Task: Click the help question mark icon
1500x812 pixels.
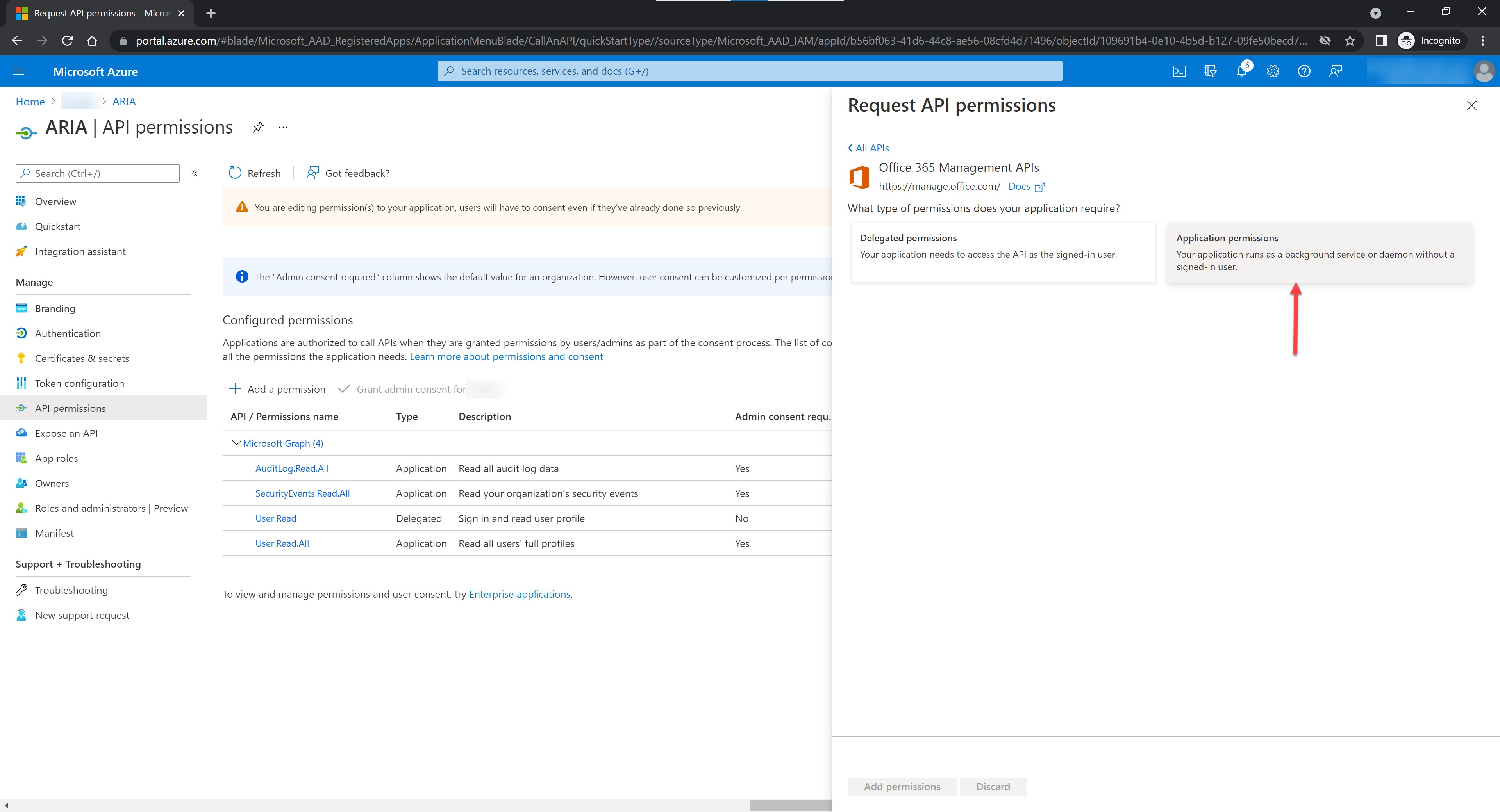Action: click(1304, 71)
